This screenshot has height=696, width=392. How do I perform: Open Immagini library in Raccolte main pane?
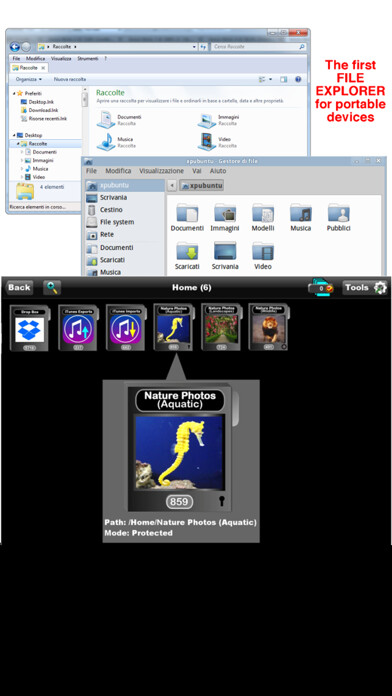click(x=219, y=120)
